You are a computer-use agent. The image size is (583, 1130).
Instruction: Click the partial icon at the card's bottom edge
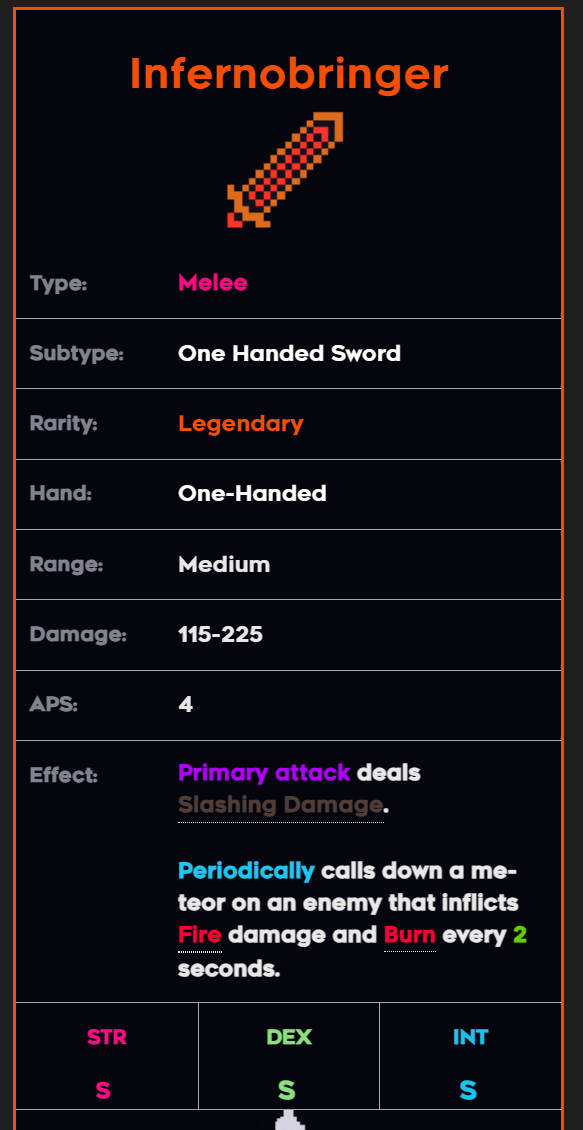290,1121
